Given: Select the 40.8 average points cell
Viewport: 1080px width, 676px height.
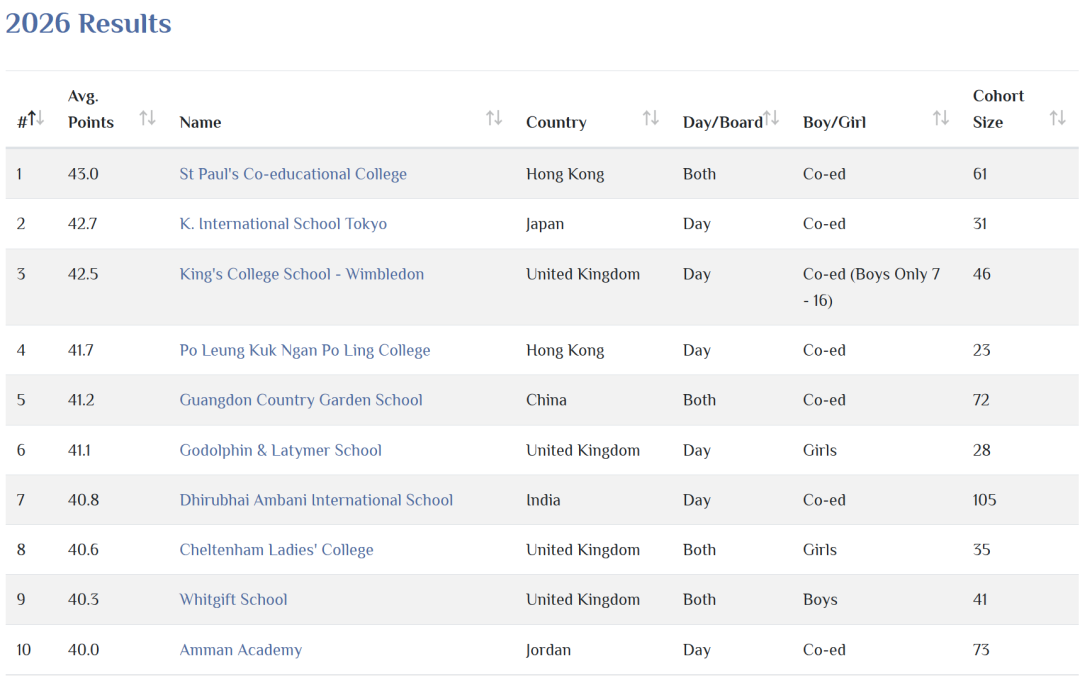Looking at the screenshot, I should [x=83, y=500].
